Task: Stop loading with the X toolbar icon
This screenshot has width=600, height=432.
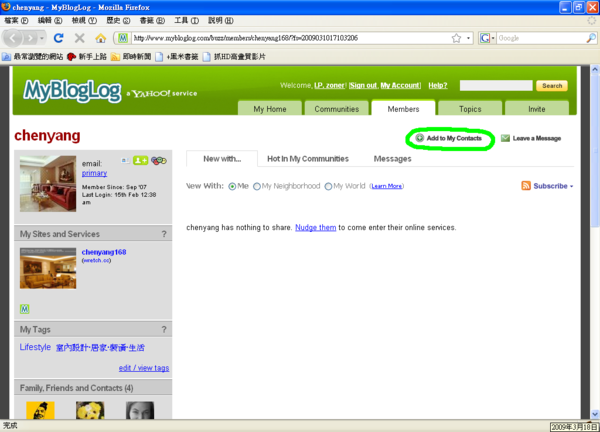Action: point(80,38)
